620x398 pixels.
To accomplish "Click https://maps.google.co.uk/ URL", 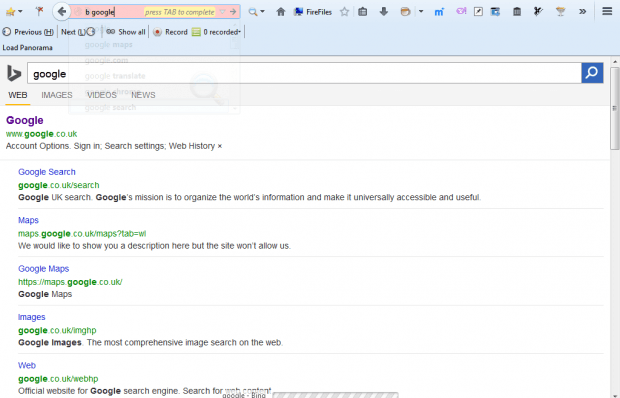I will [x=70, y=282].
